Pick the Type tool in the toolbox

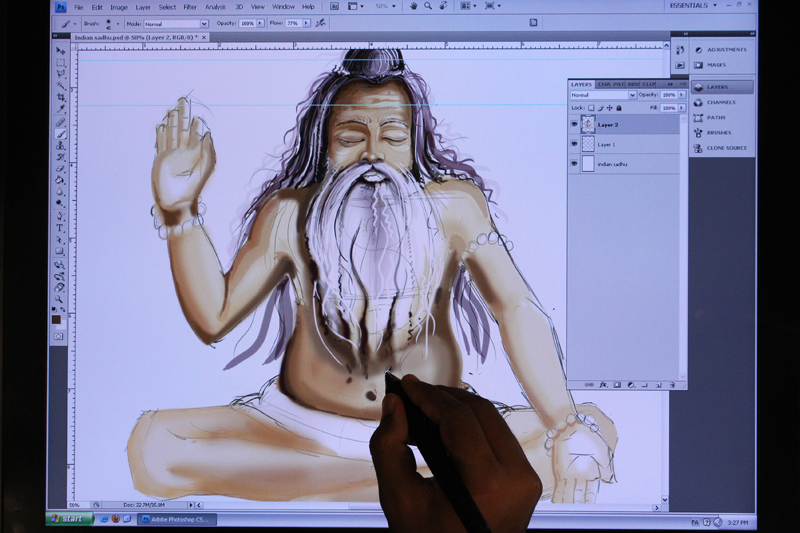(x=60, y=228)
